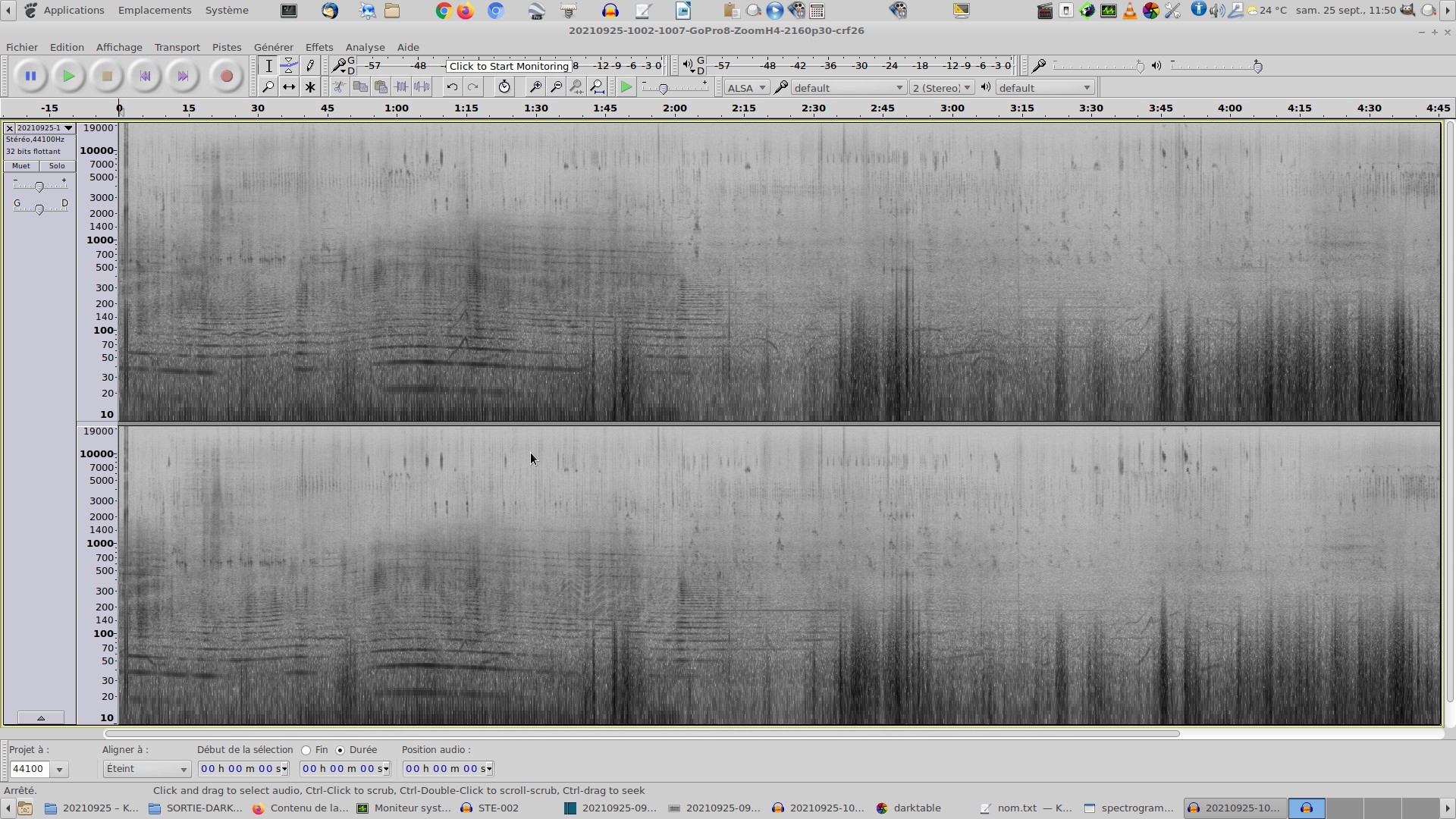Image resolution: width=1456 pixels, height=819 pixels.
Task: Select the Durée radio button
Action: point(340,750)
